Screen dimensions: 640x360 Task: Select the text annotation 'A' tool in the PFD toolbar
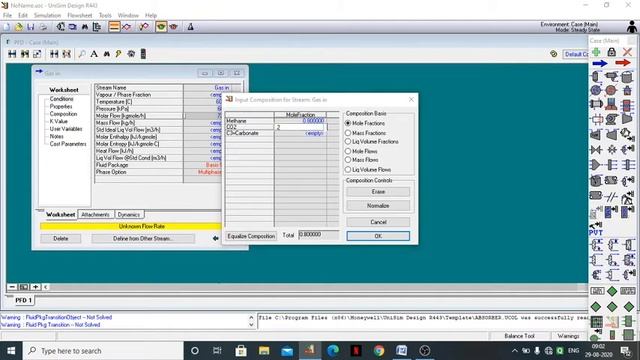[94, 54]
